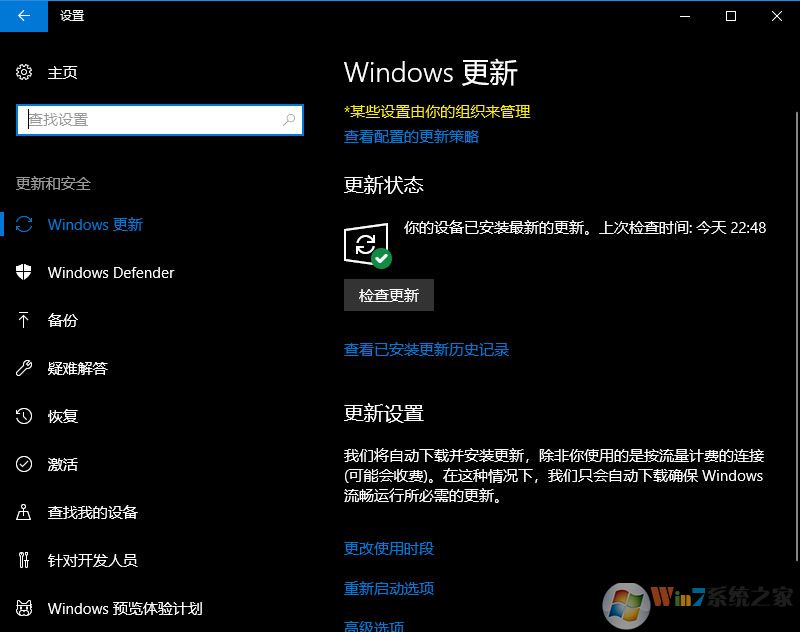
Task: Open the 备份 (Backup) section icon
Action: [x=24, y=320]
